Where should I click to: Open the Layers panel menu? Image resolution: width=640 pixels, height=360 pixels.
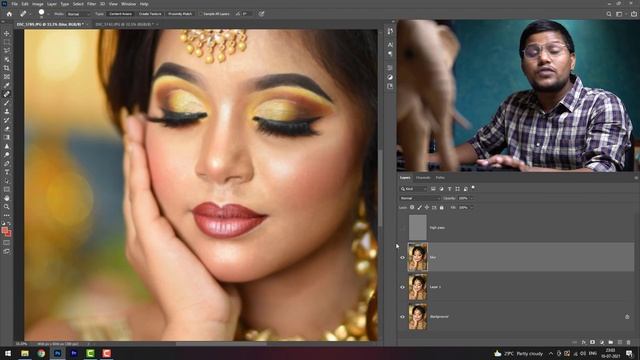click(636, 178)
